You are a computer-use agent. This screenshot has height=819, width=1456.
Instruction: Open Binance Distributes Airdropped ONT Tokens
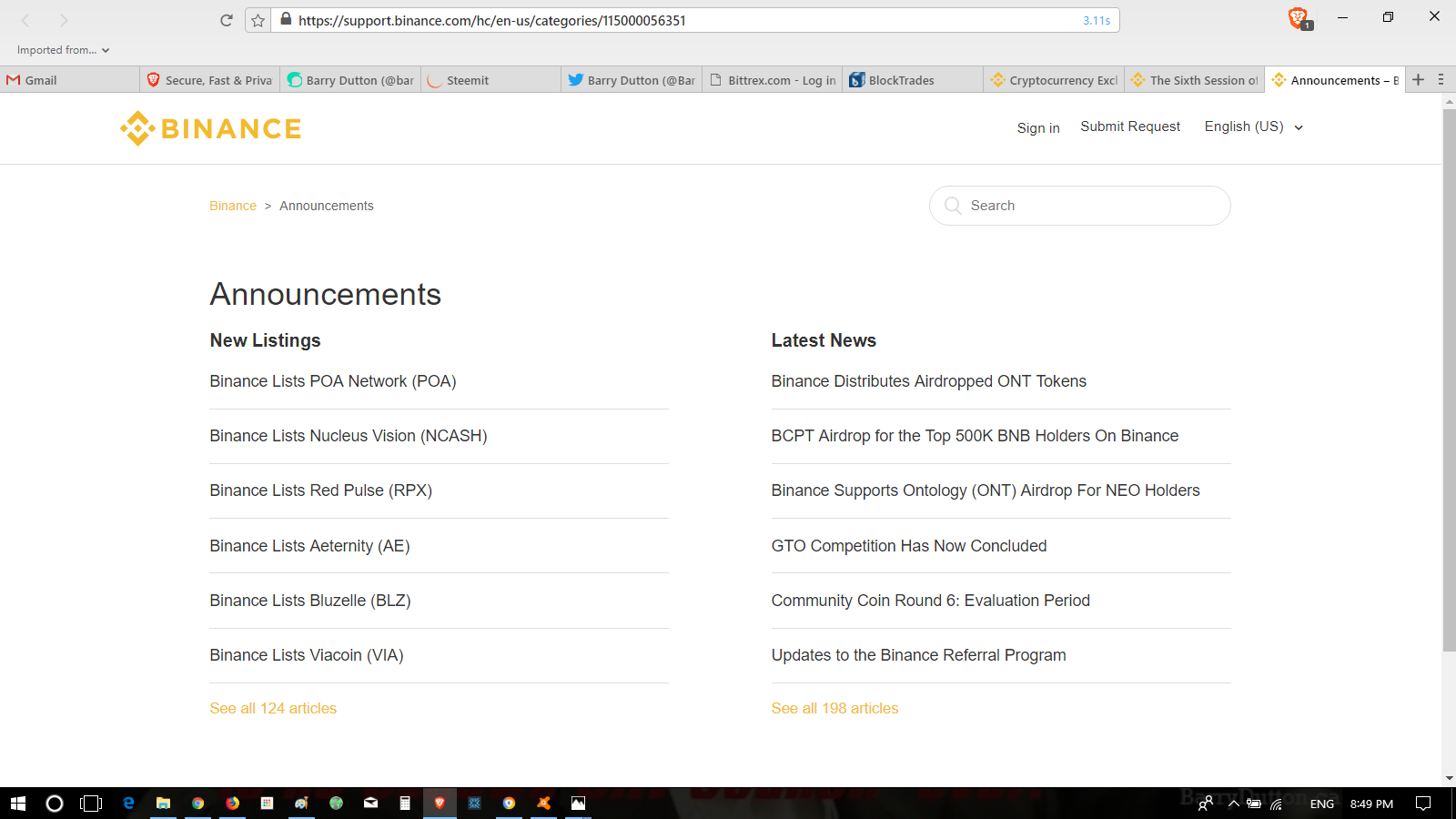coord(929,381)
